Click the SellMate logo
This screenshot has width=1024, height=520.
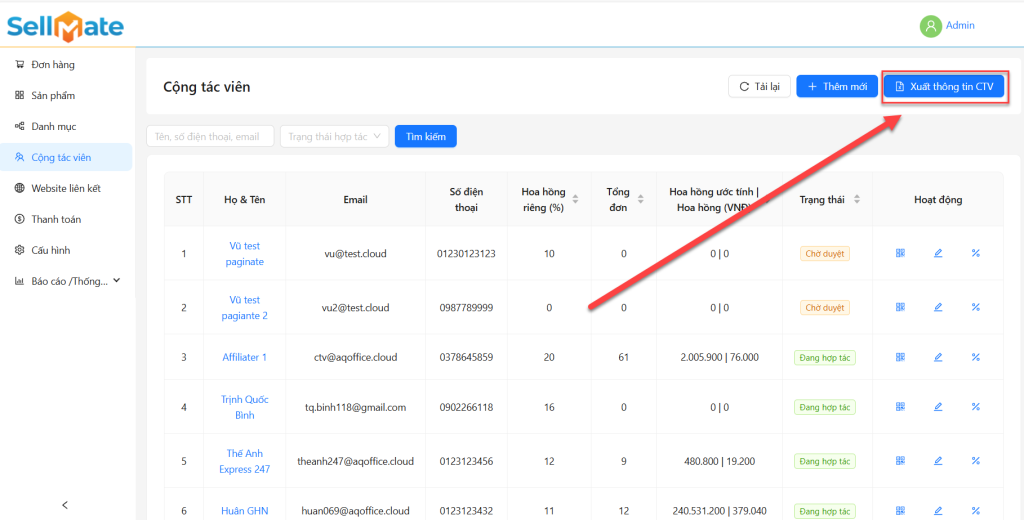[x=66, y=26]
